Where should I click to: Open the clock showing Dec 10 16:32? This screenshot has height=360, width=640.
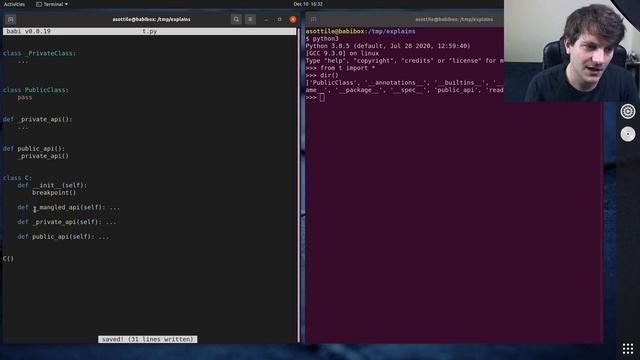(308, 4)
